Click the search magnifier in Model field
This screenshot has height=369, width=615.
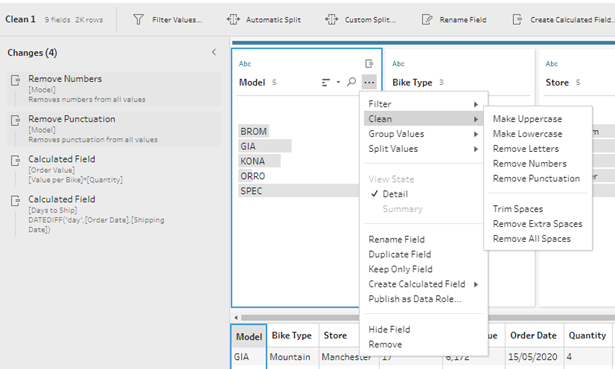(x=351, y=82)
